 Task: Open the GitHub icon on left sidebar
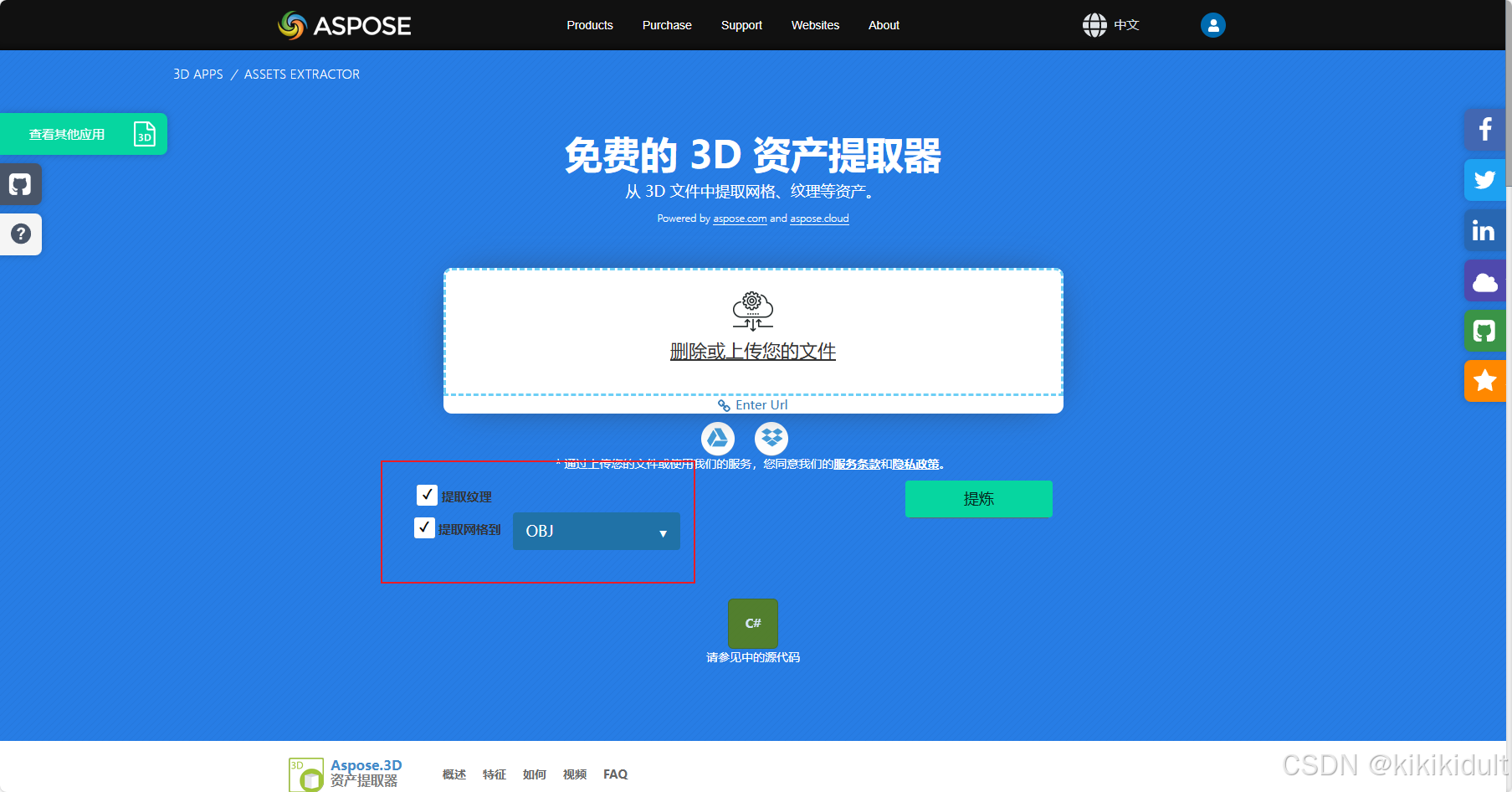tap(20, 184)
